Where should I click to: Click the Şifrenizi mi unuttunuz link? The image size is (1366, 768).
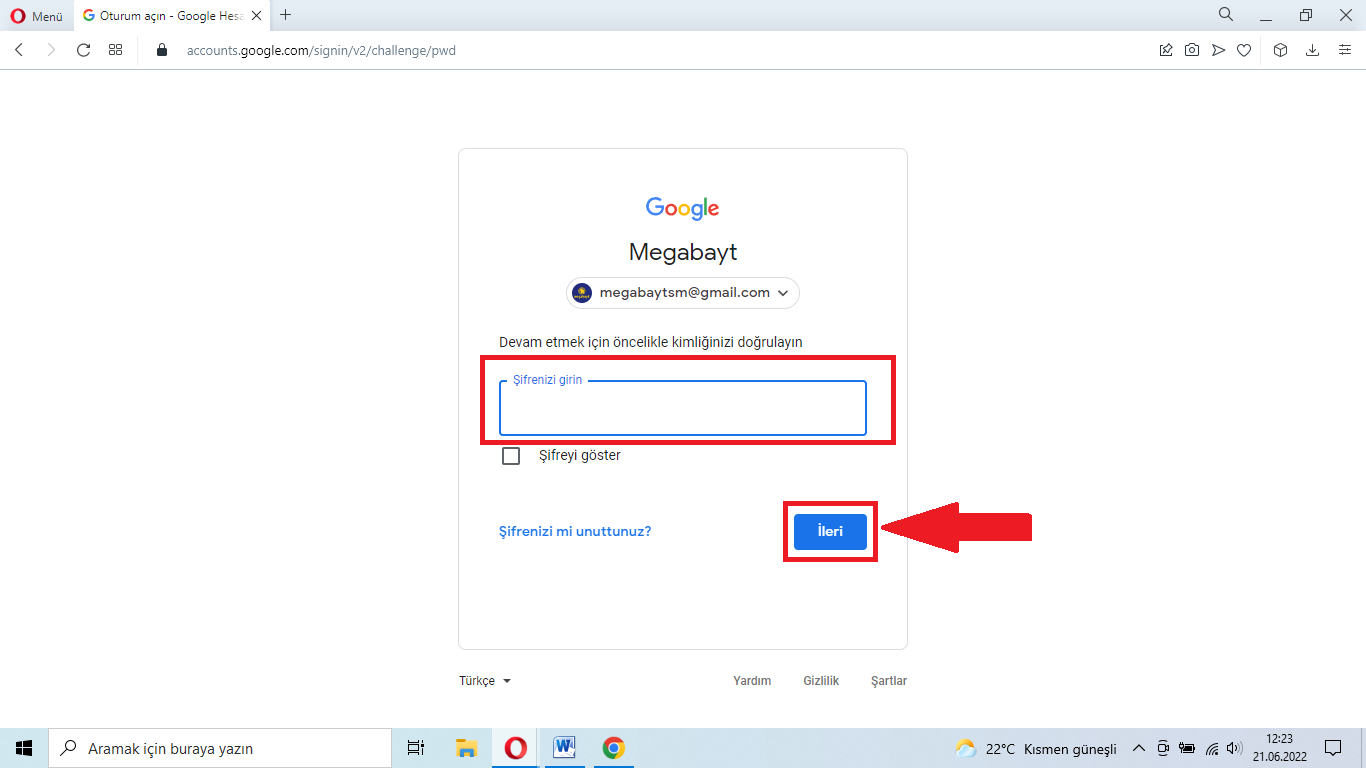pyautogui.click(x=573, y=531)
